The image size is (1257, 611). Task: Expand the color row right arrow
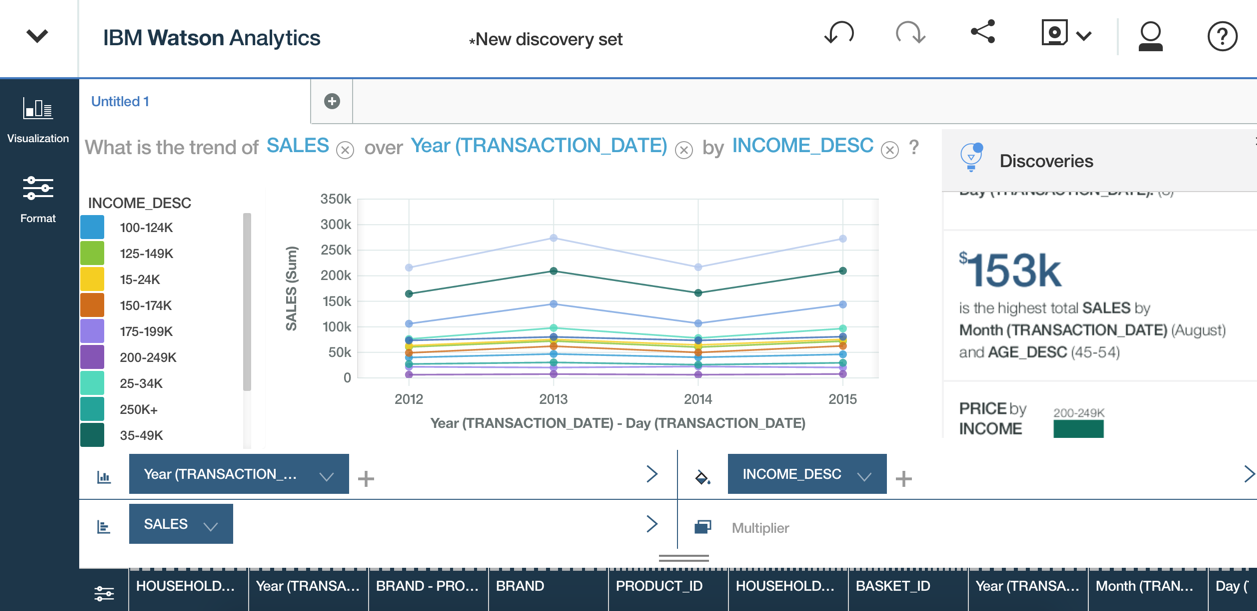point(1249,474)
